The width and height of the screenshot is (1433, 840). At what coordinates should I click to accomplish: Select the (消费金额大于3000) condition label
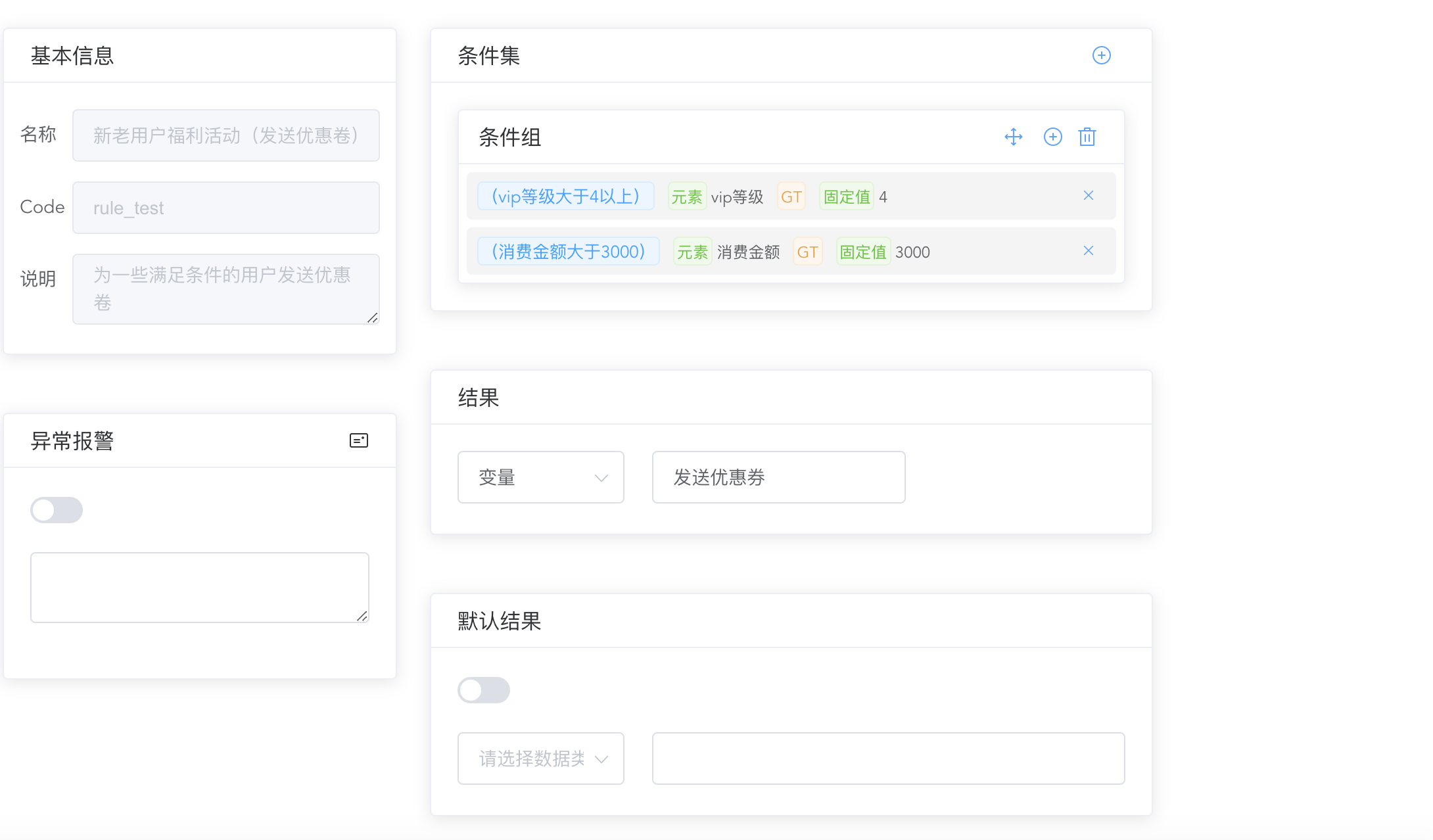coord(568,250)
